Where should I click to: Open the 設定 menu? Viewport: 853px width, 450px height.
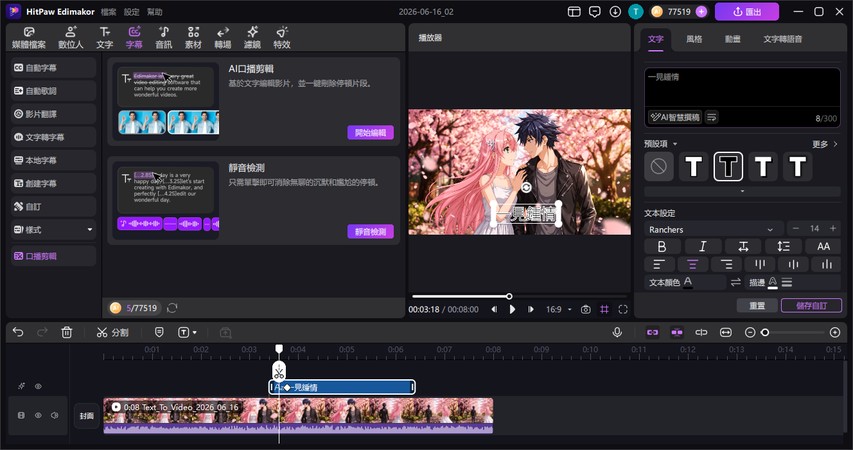pyautogui.click(x=131, y=11)
